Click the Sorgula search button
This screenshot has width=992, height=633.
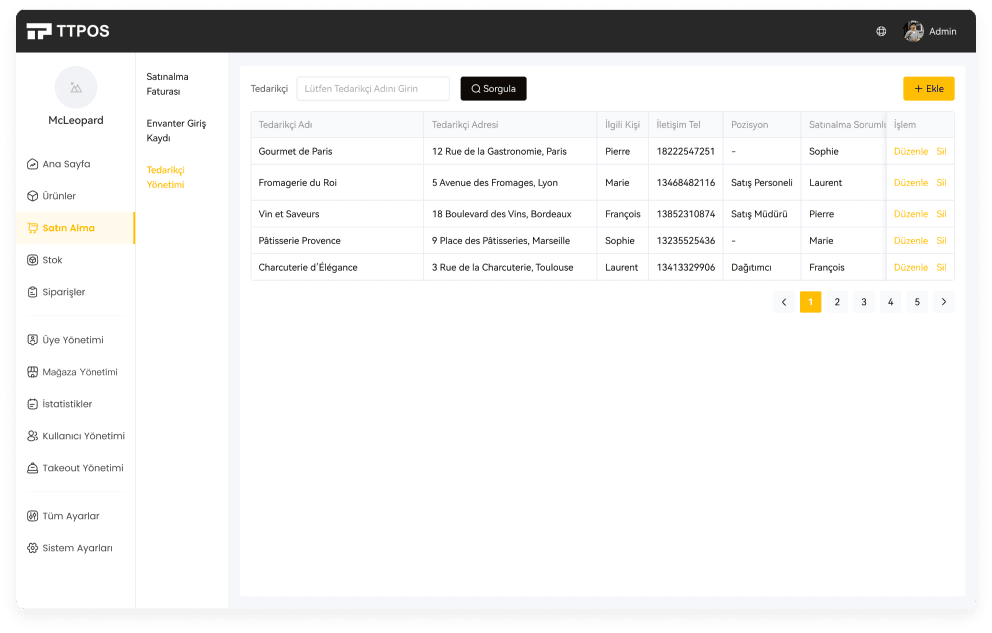tap(493, 89)
